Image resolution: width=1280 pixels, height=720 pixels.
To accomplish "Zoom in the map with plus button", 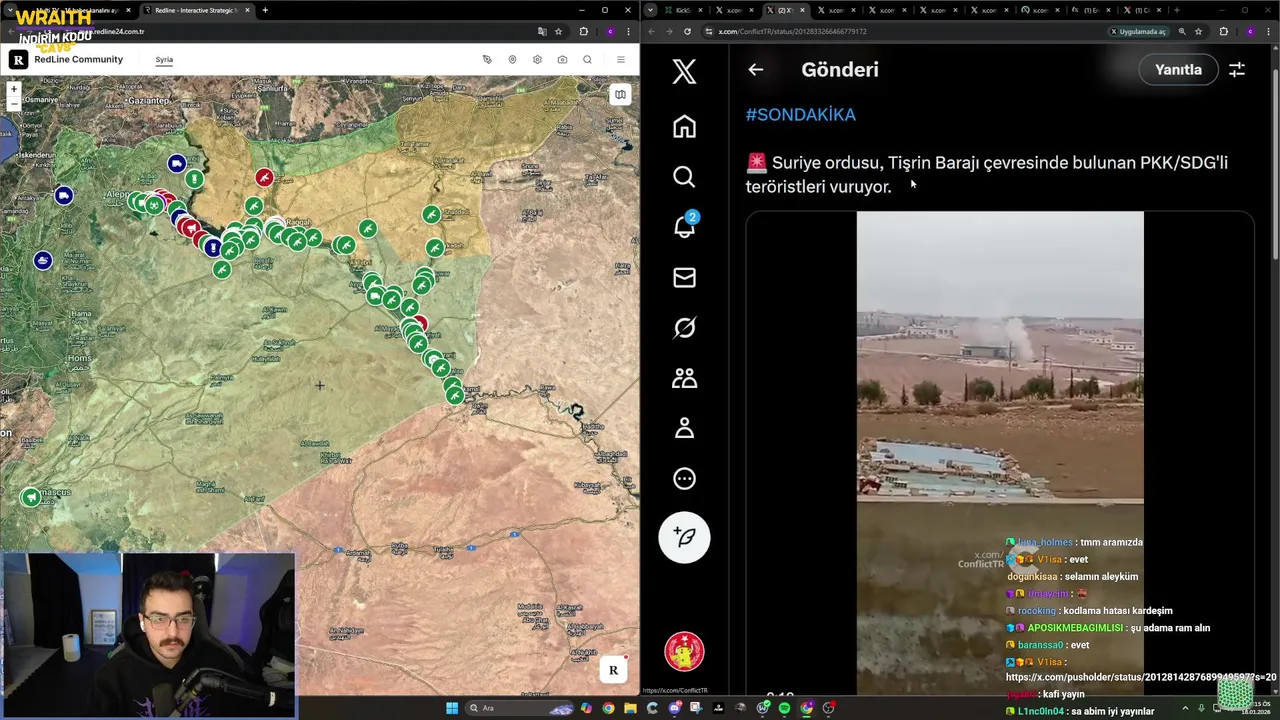I will pos(14,90).
